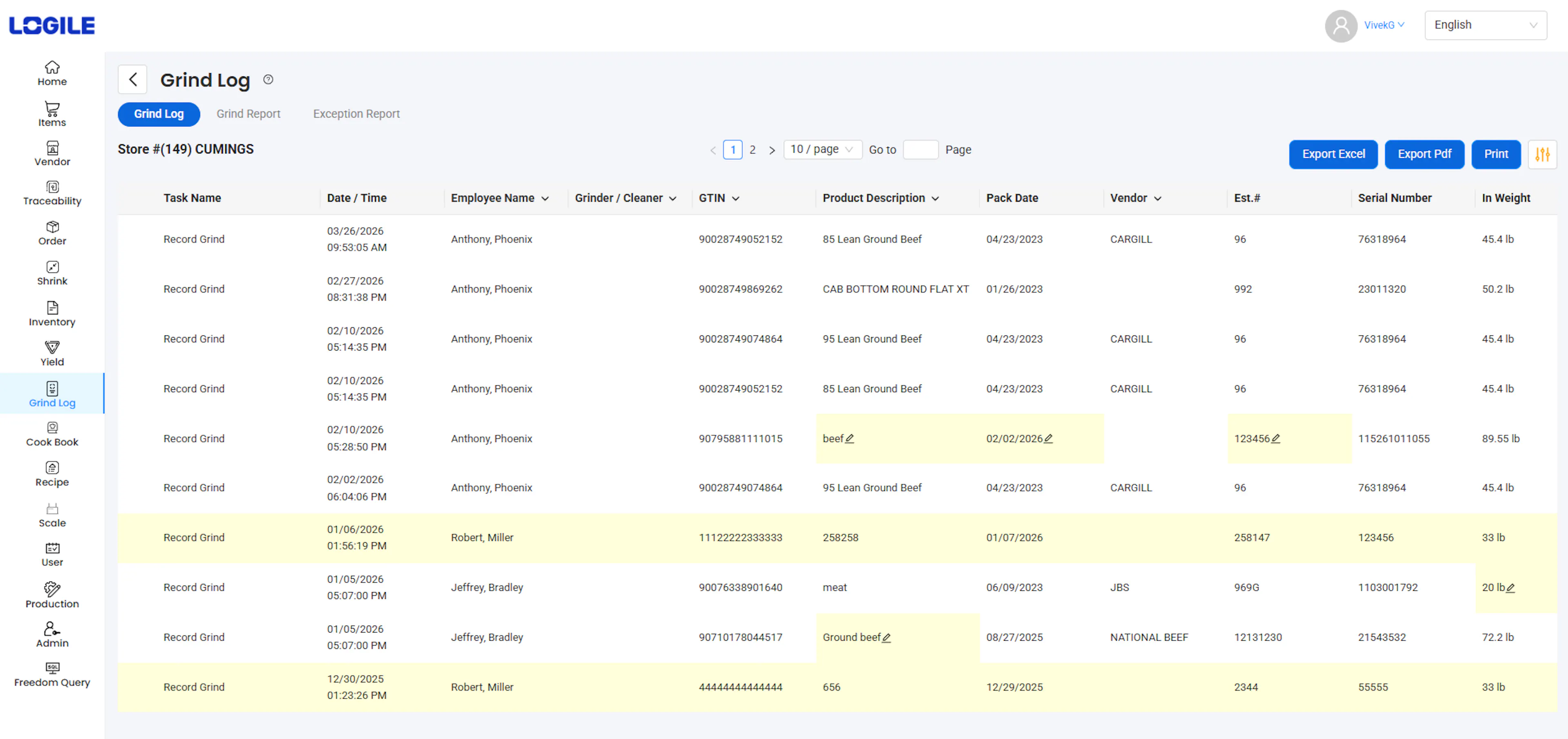Click the Freedom Query icon
The height and width of the screenshot is (739, 1568).
pos(52,668)
